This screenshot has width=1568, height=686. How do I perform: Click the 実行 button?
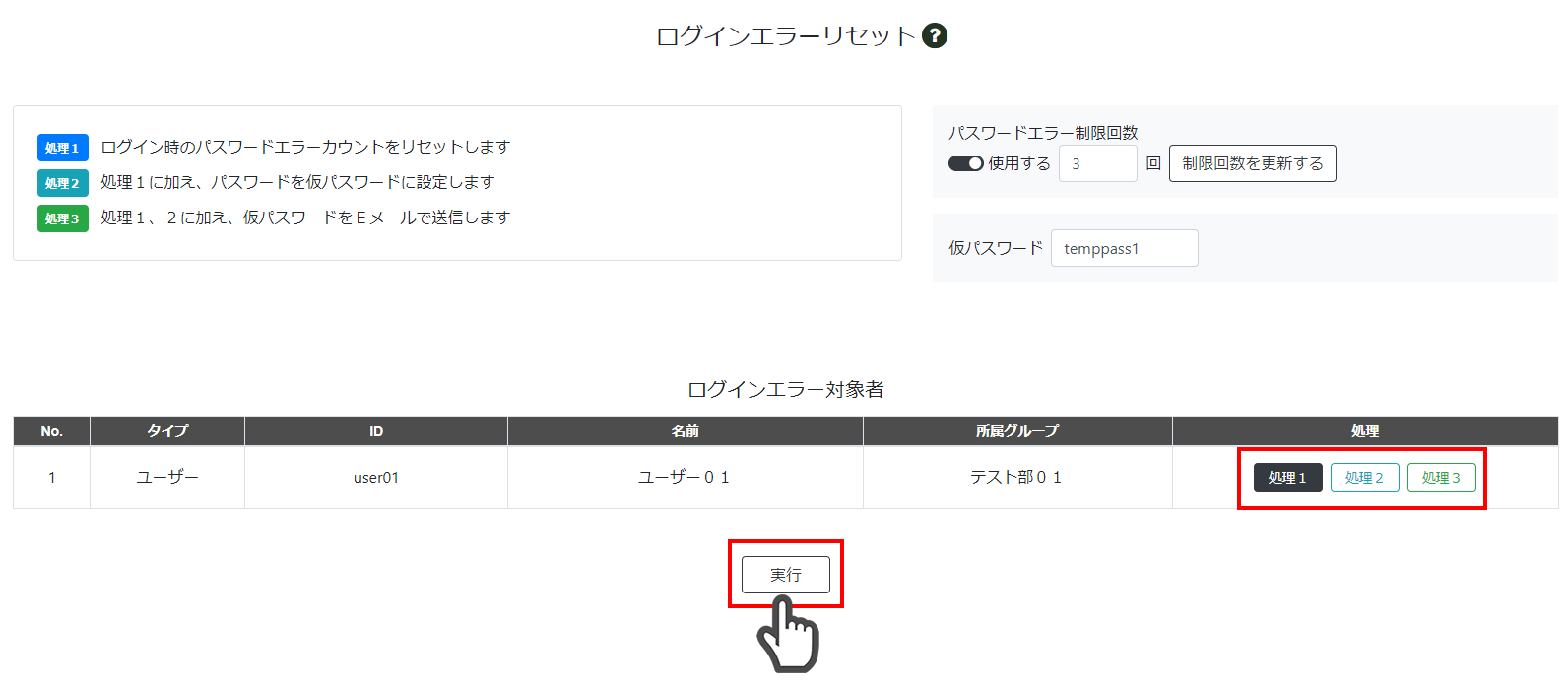pyautogui.click(x=786, y=575)
